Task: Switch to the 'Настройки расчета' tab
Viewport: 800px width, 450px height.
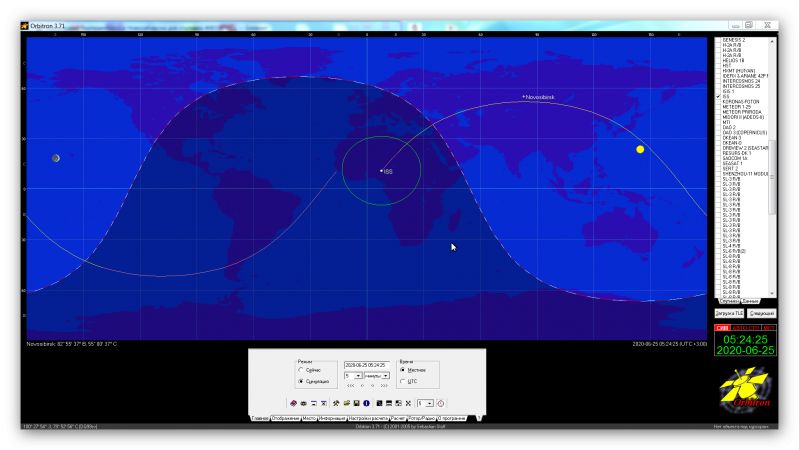Action: 368,418
